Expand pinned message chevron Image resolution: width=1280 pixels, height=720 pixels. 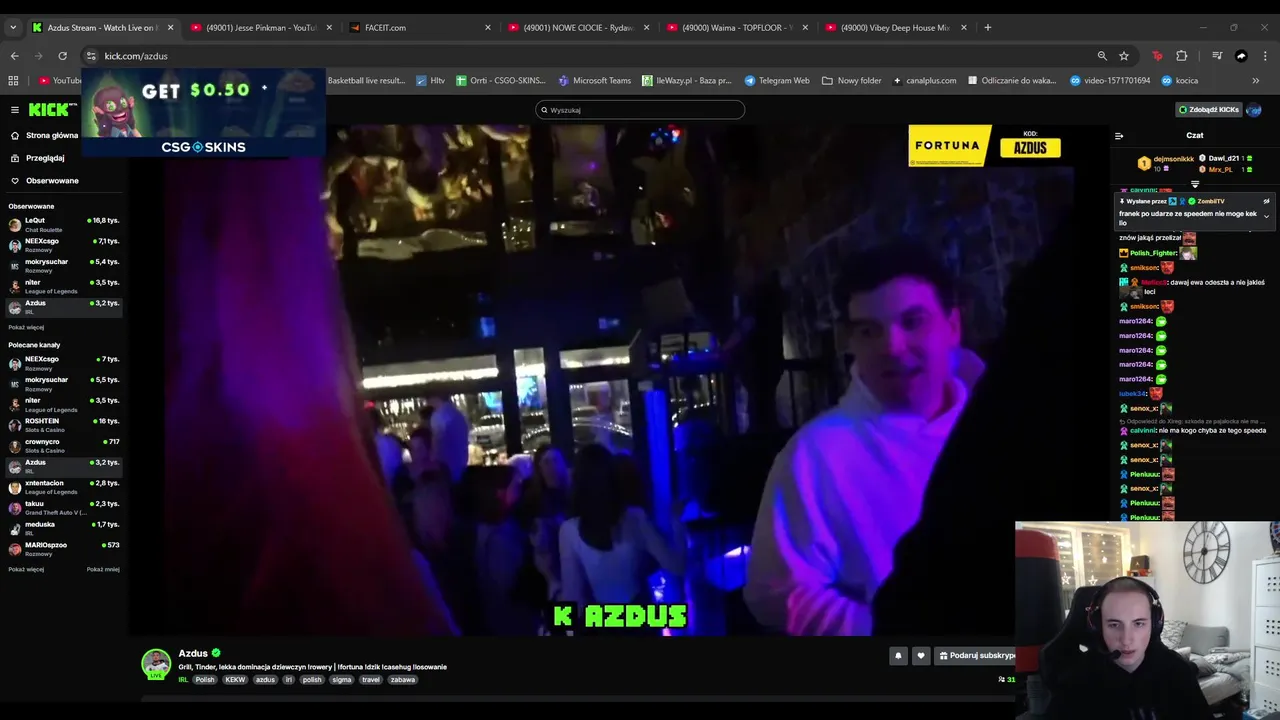1266,216
